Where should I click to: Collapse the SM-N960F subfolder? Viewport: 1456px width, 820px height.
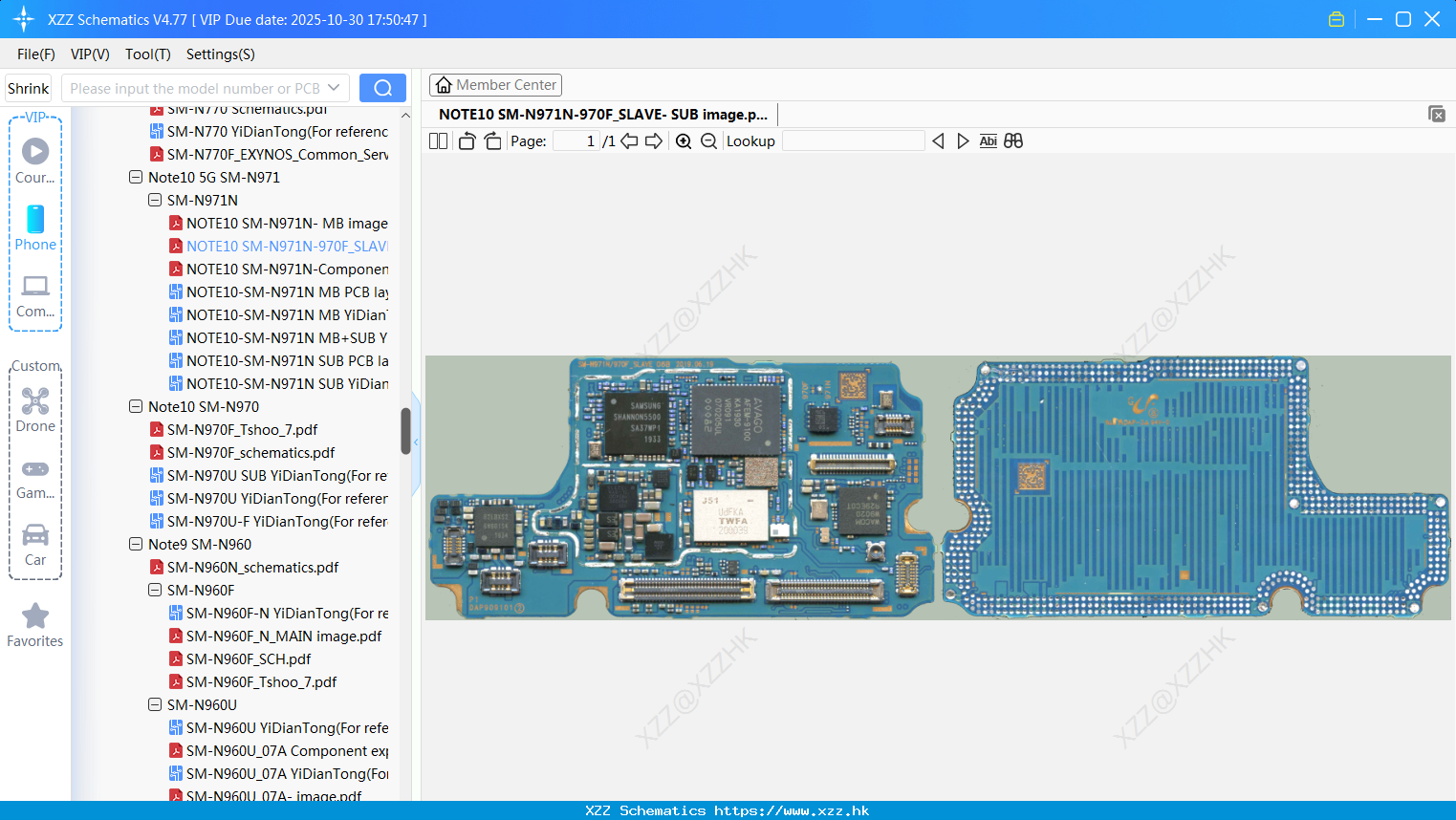155,590
